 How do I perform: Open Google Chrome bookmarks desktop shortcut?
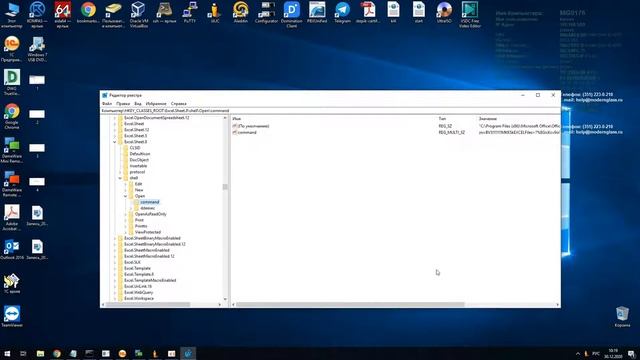[x=88, y=13]
